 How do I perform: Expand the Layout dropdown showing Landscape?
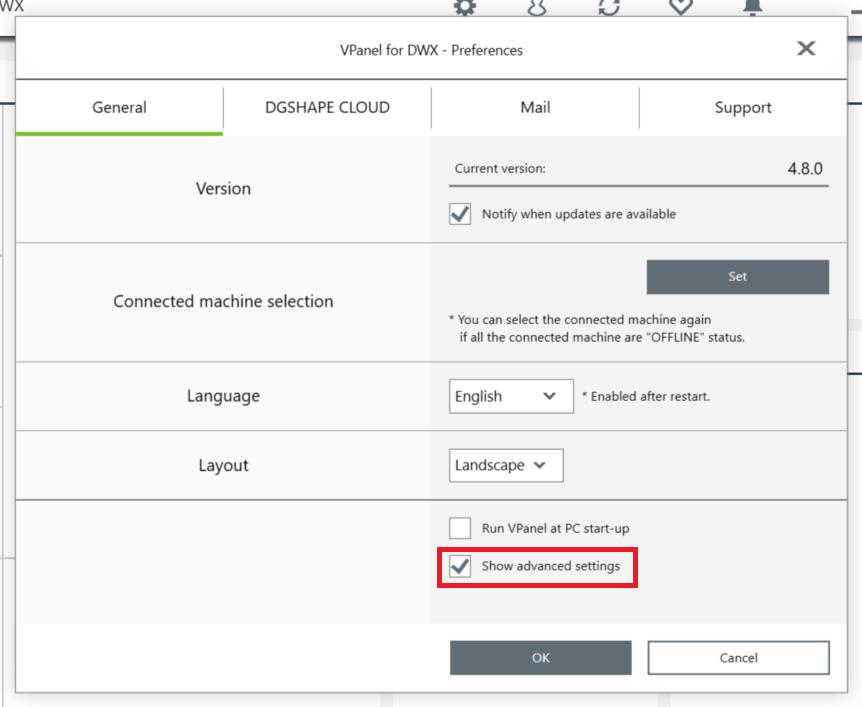pyautogui.click(x=506, y=466)
